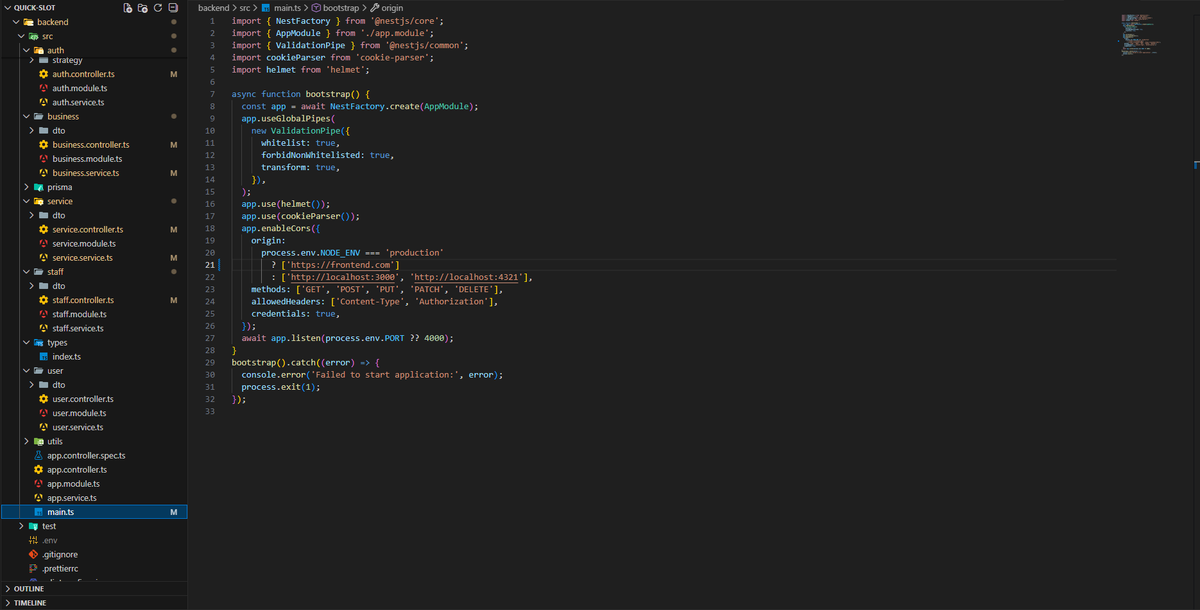Open the staff.module.ts file
Image resolution: width=1200 pixels, height=610 pixels.
(79, 313)
